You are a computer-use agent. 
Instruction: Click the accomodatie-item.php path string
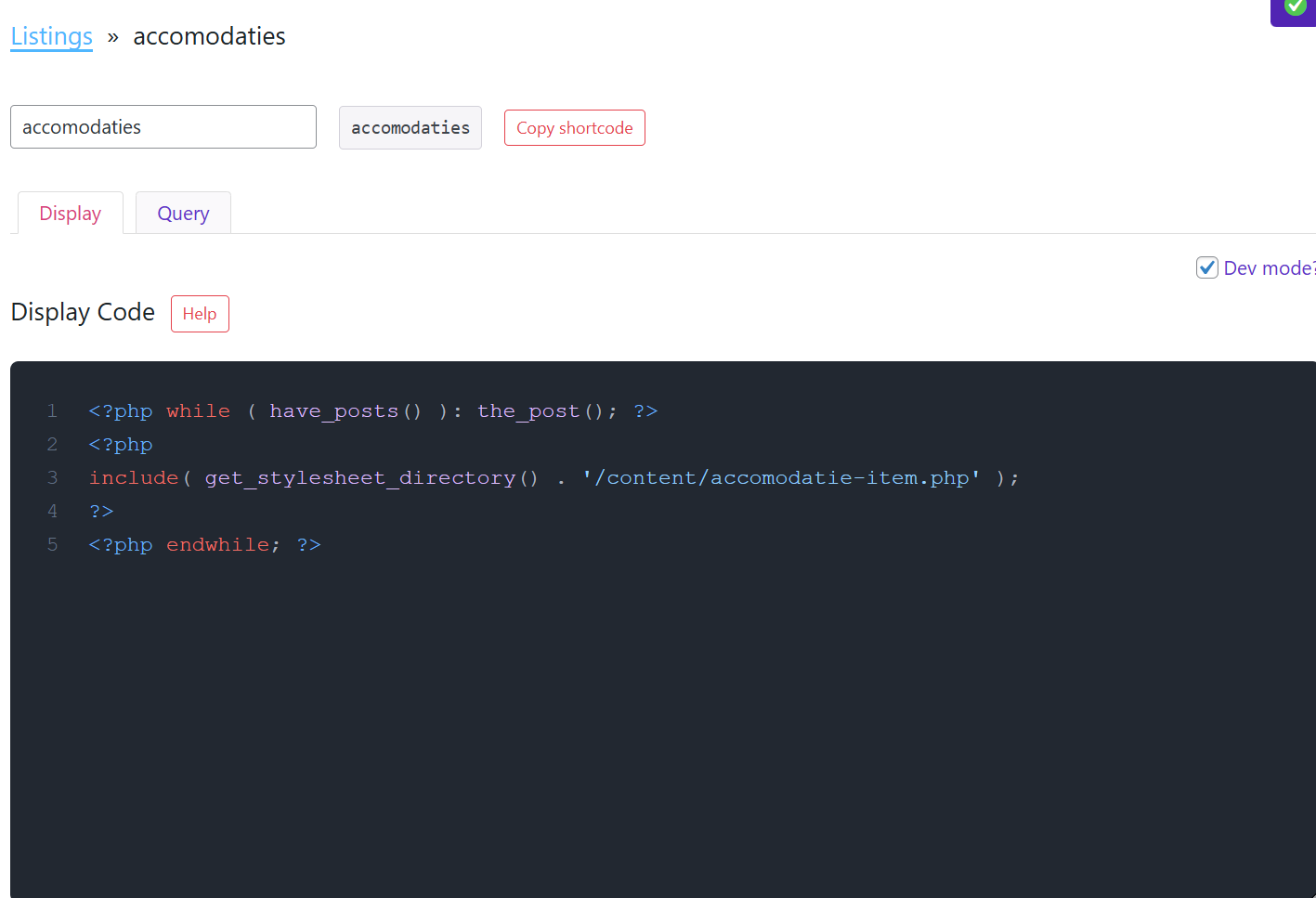781,478
